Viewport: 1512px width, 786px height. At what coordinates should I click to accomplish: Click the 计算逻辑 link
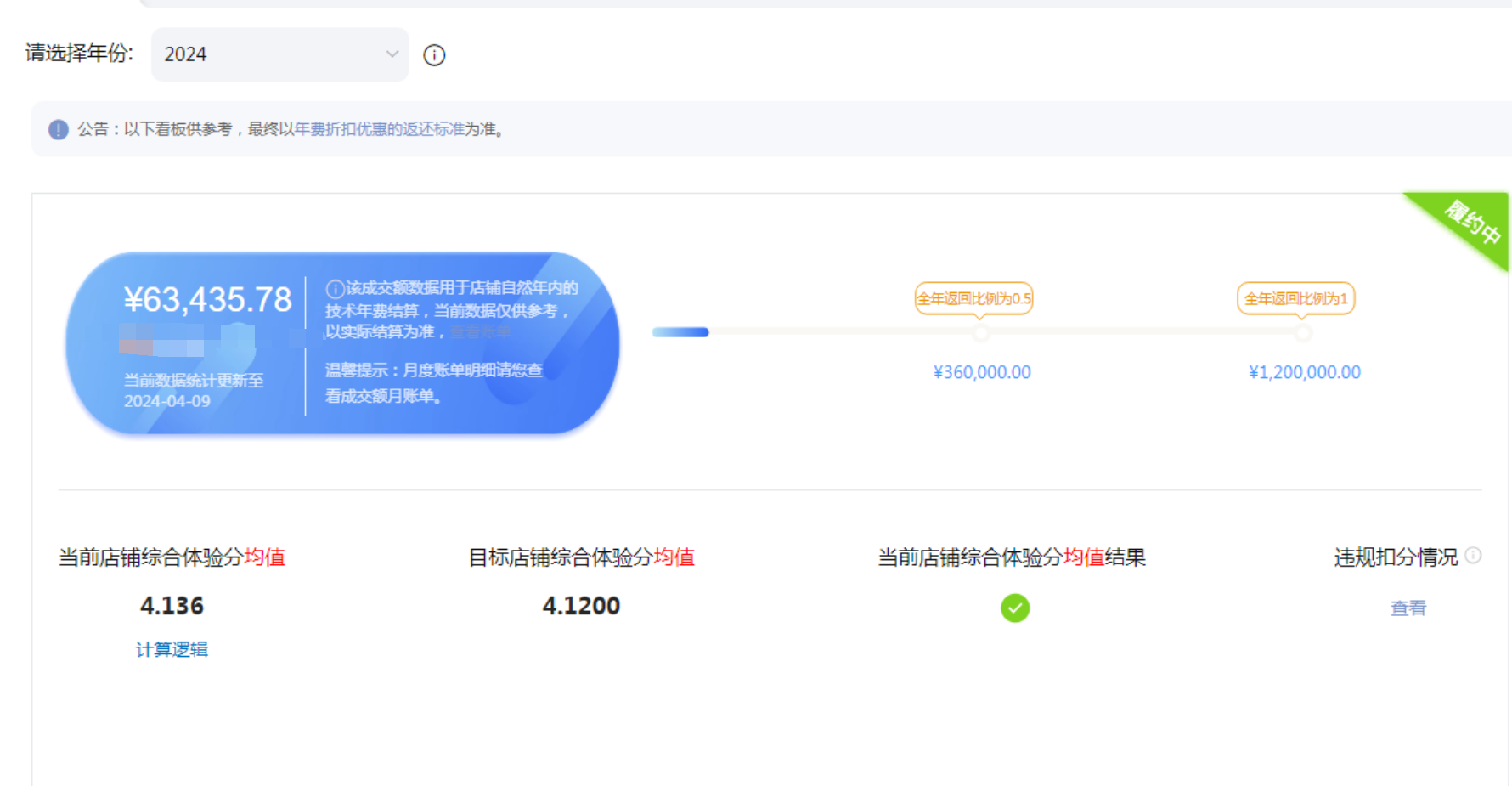pos(172,650)
